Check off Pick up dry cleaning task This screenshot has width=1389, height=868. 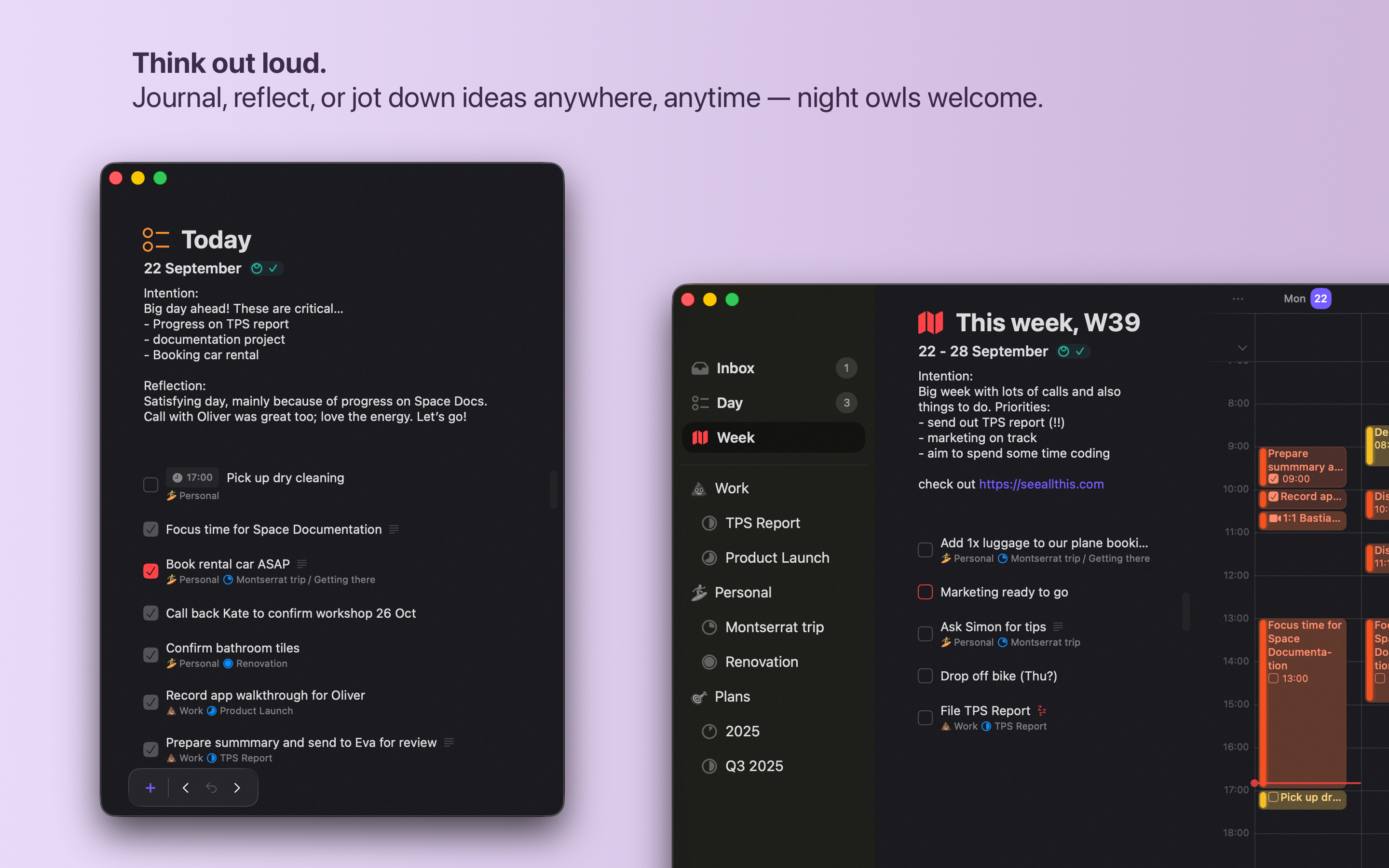tap(150, 485)
